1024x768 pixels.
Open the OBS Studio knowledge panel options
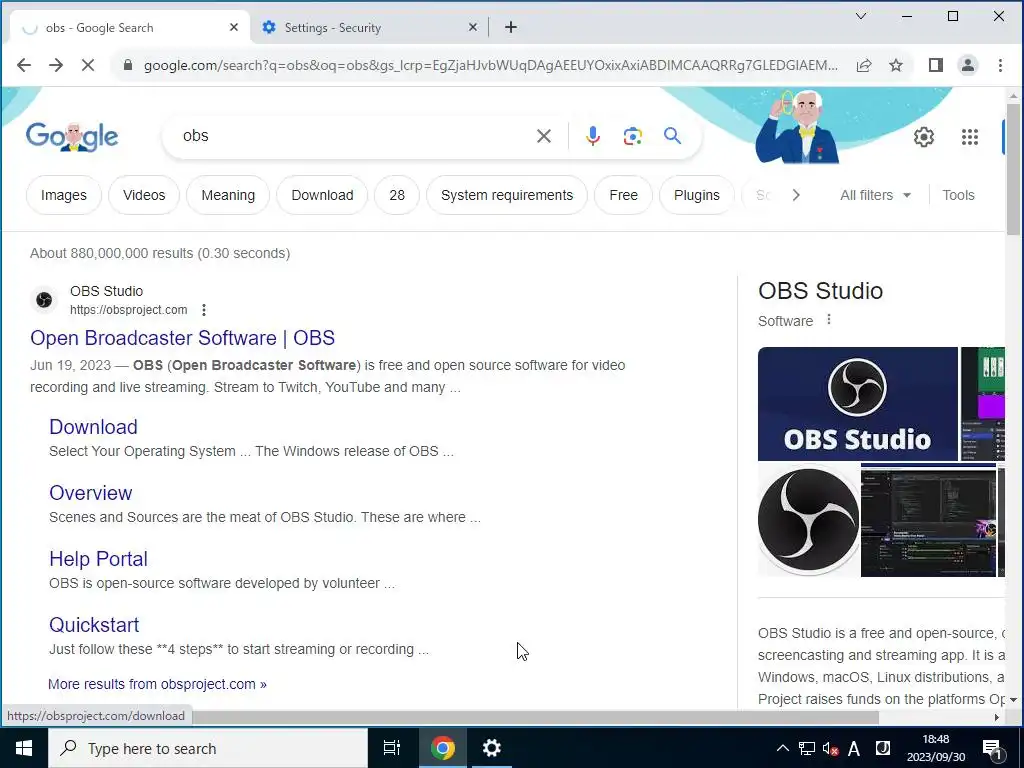pyautogui.click(x=829, y=319)
